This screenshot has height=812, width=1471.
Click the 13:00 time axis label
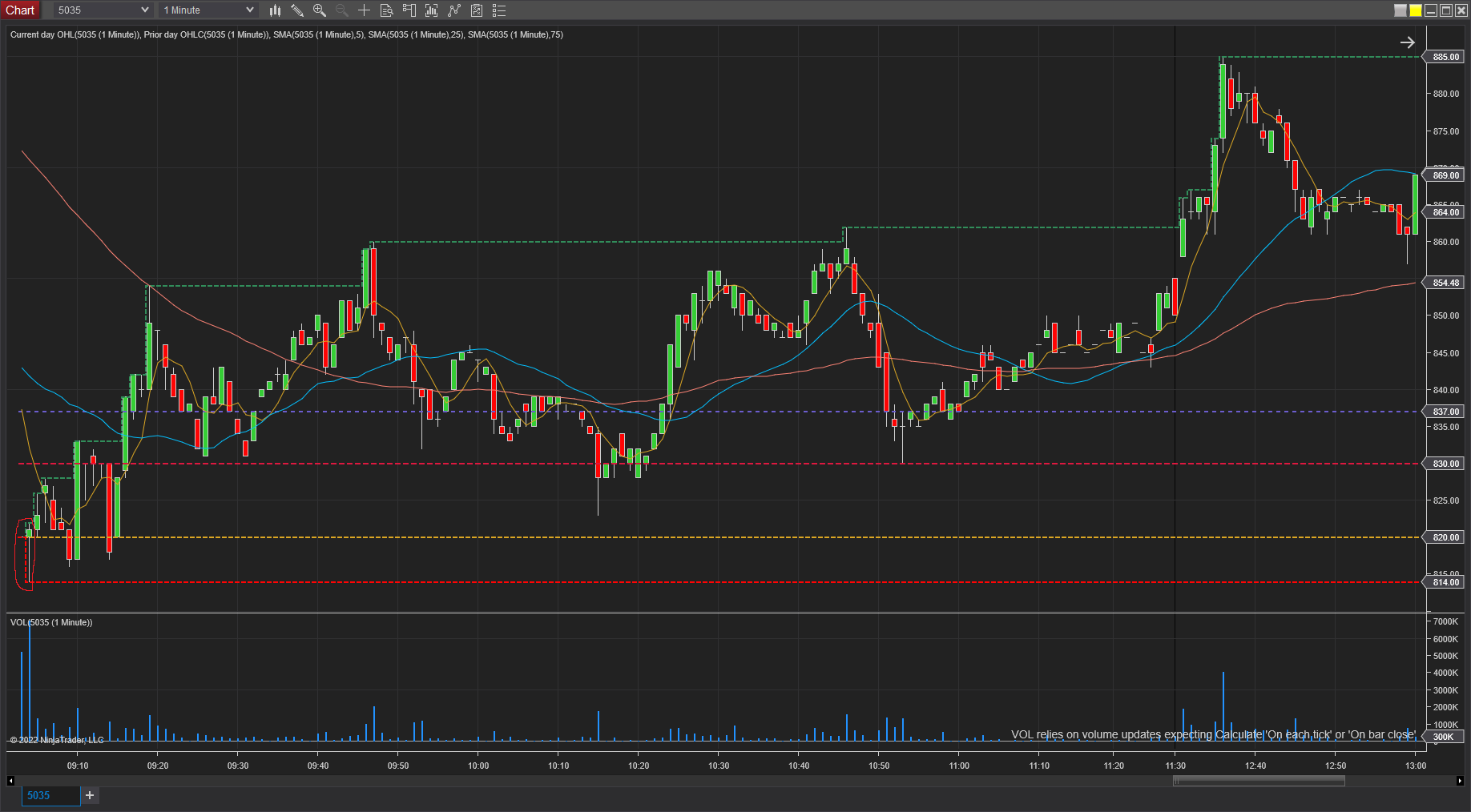1416,766
